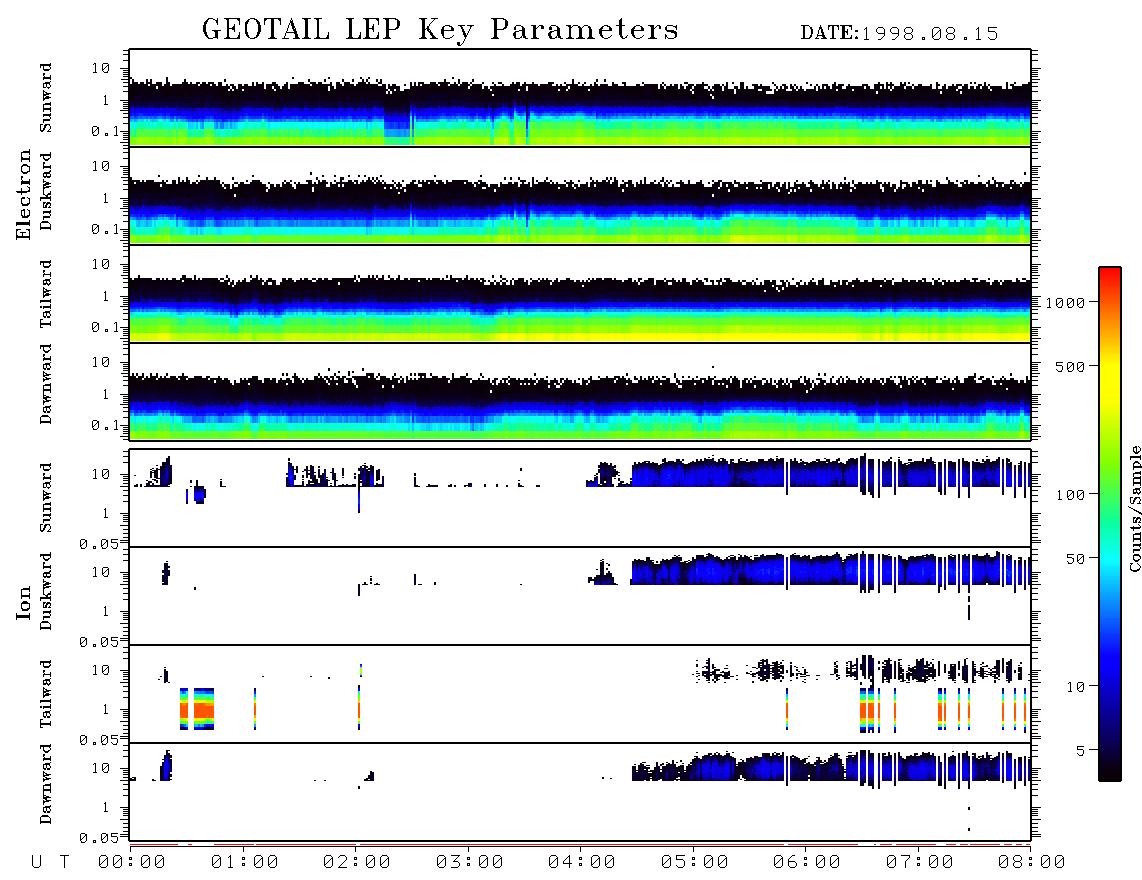Click the Ion Duskward spectrogram plot

pyautogui.click(x=580, y=596)
